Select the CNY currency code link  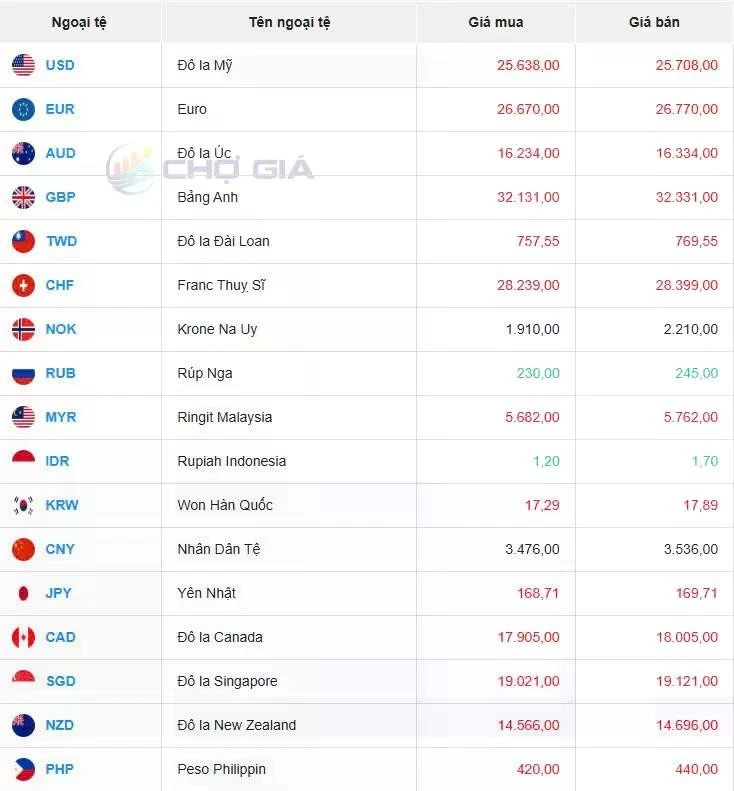[x=60, y=550]
